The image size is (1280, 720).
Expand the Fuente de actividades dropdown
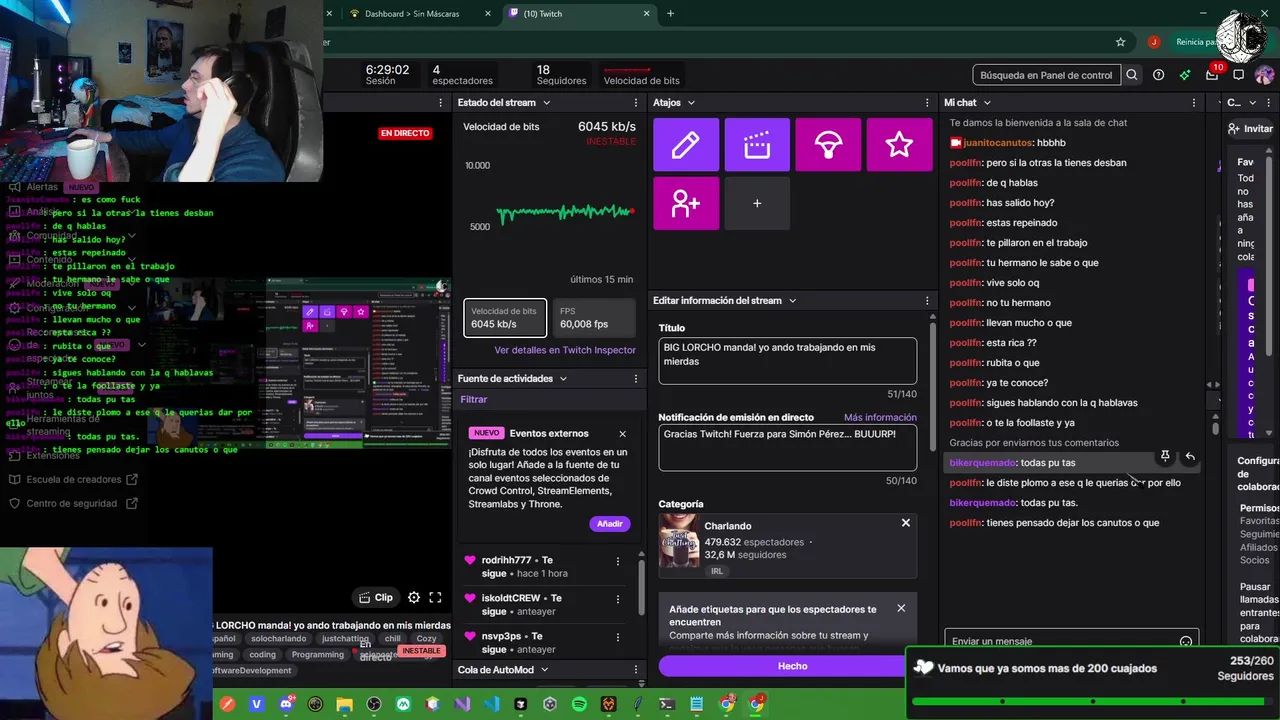(x=563, y=379)
